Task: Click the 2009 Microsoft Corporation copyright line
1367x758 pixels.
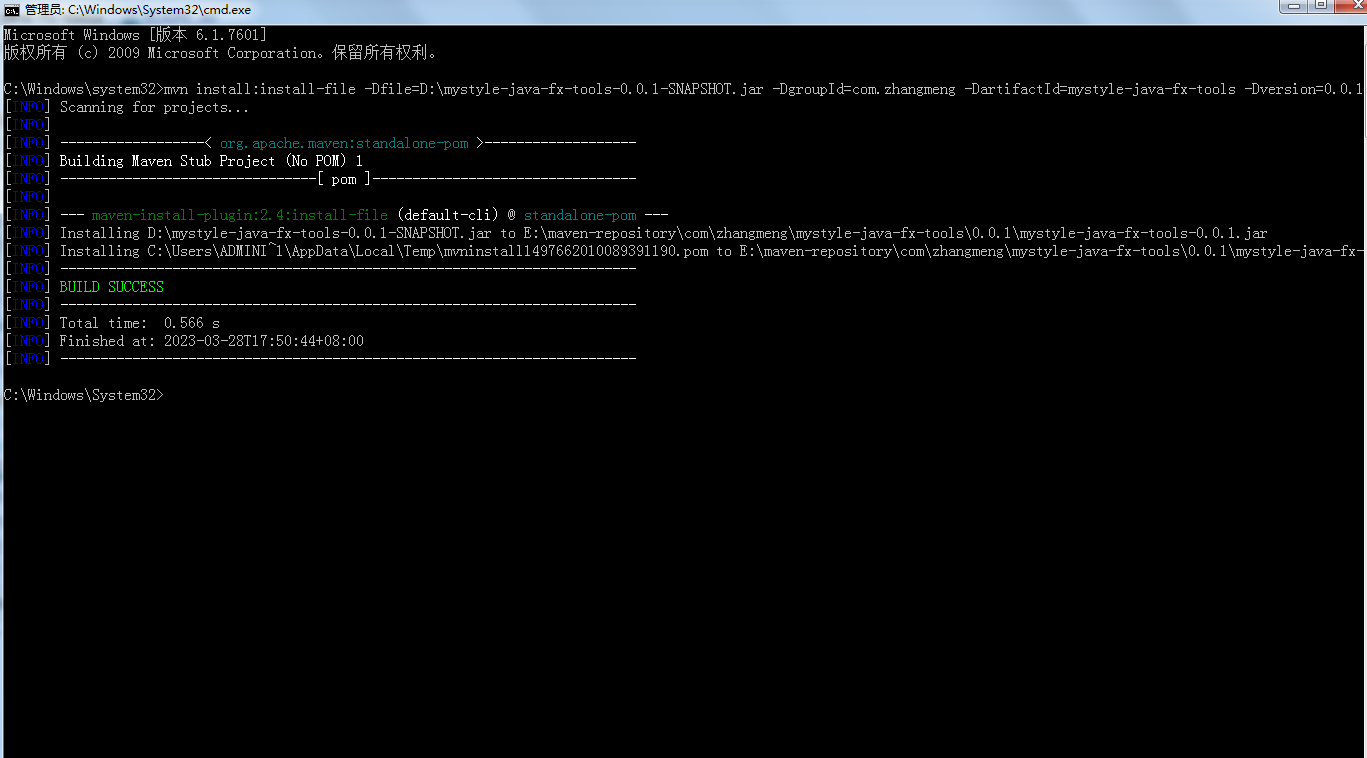Action: [x=220, y=53]
